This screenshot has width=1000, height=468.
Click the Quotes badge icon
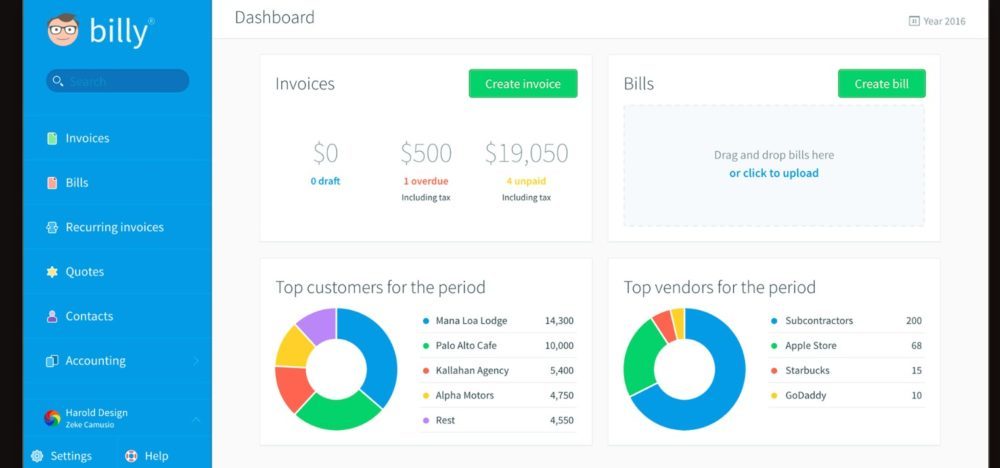pos(52,272)
